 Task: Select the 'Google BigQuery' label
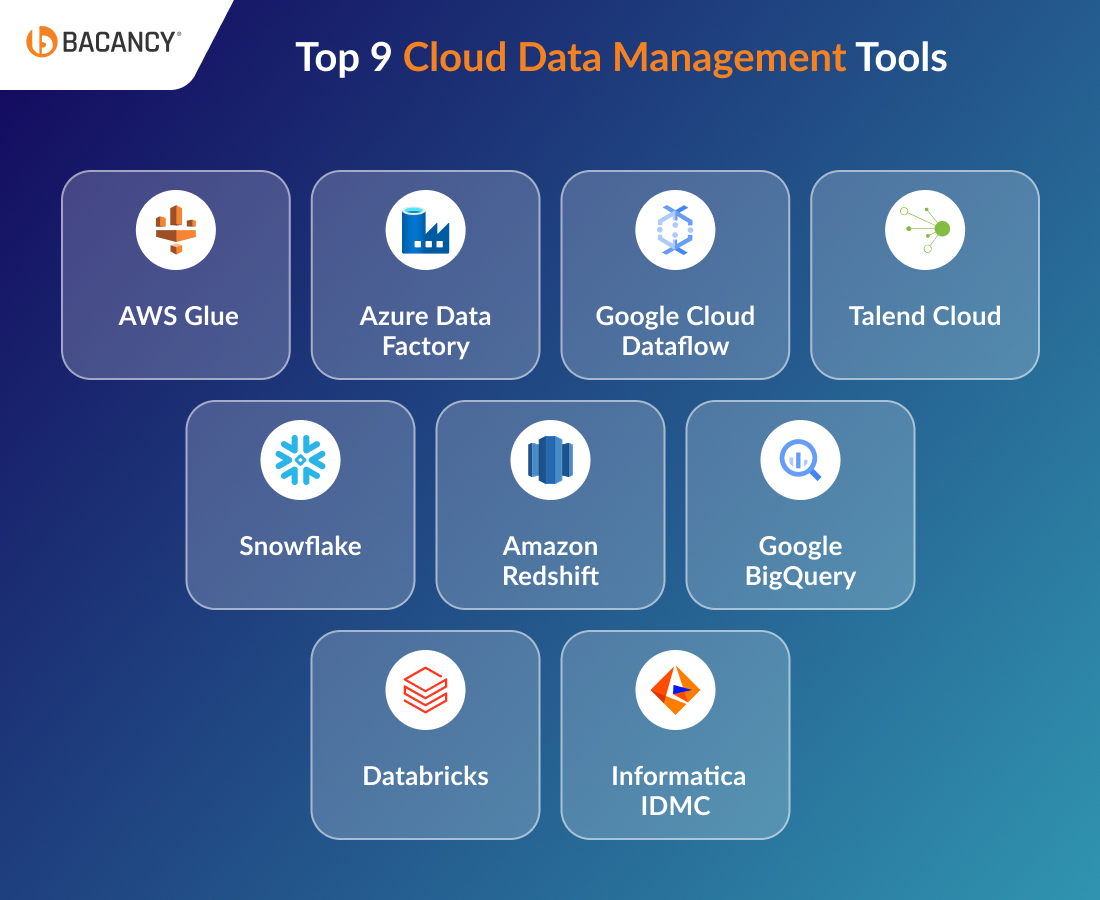800,561
